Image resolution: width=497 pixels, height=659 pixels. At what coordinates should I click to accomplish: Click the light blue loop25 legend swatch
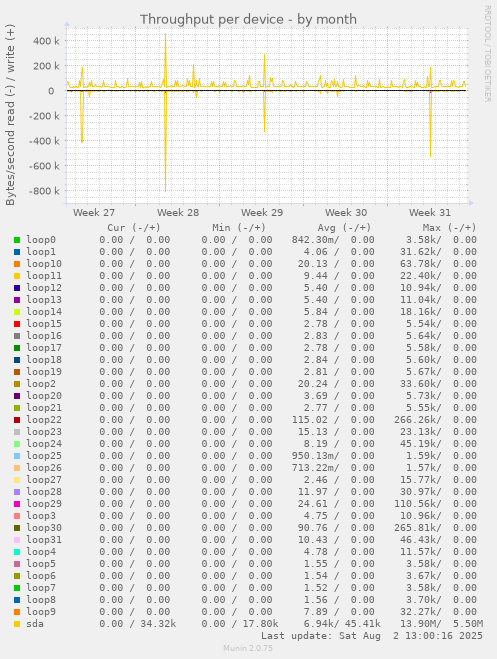point(17,456)
